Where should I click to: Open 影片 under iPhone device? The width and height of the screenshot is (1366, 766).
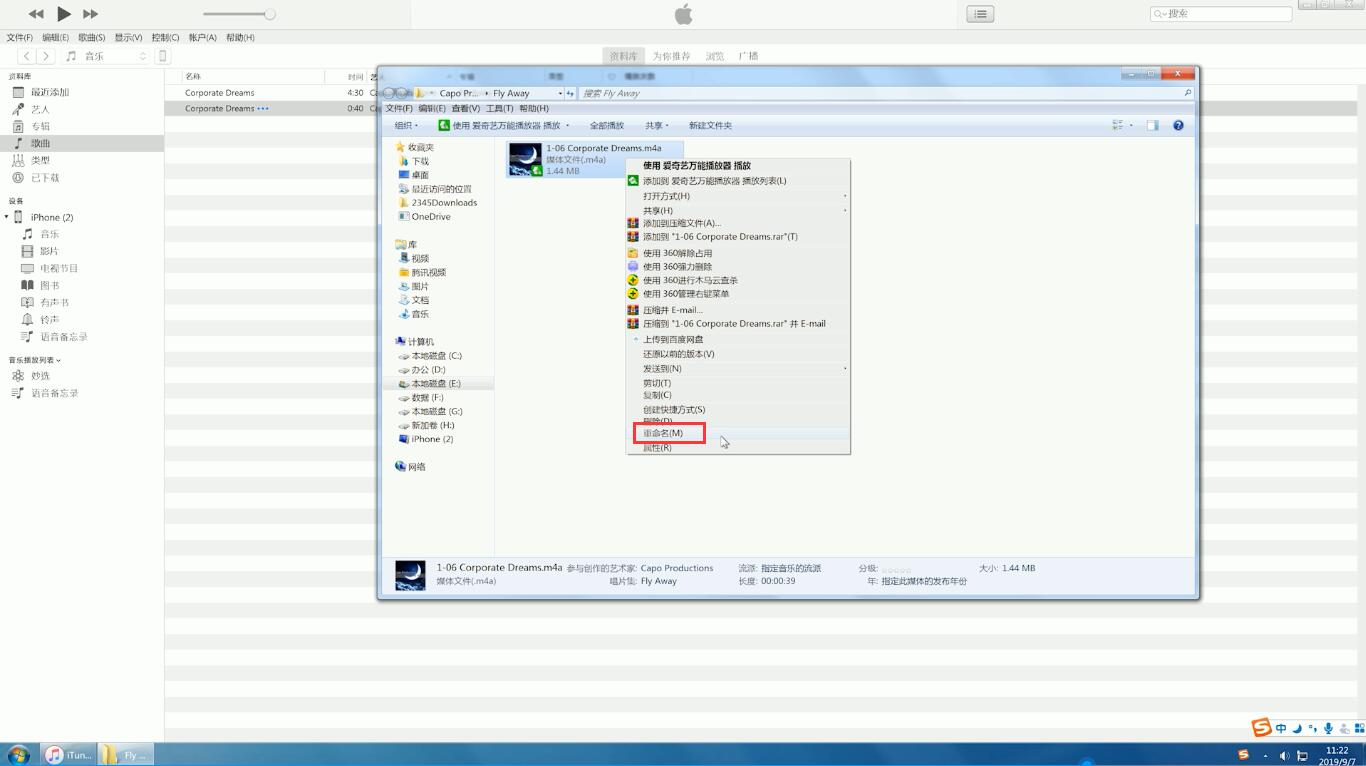[49, 251]
